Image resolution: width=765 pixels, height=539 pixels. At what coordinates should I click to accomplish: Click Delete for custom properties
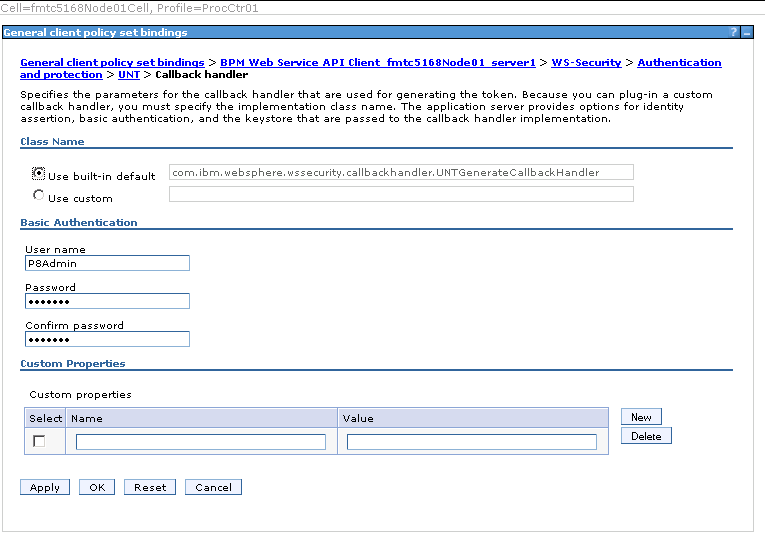[646, 436]
